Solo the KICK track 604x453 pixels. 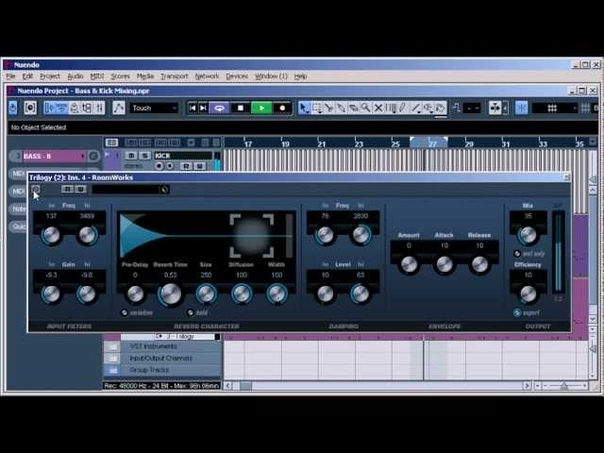144,156
